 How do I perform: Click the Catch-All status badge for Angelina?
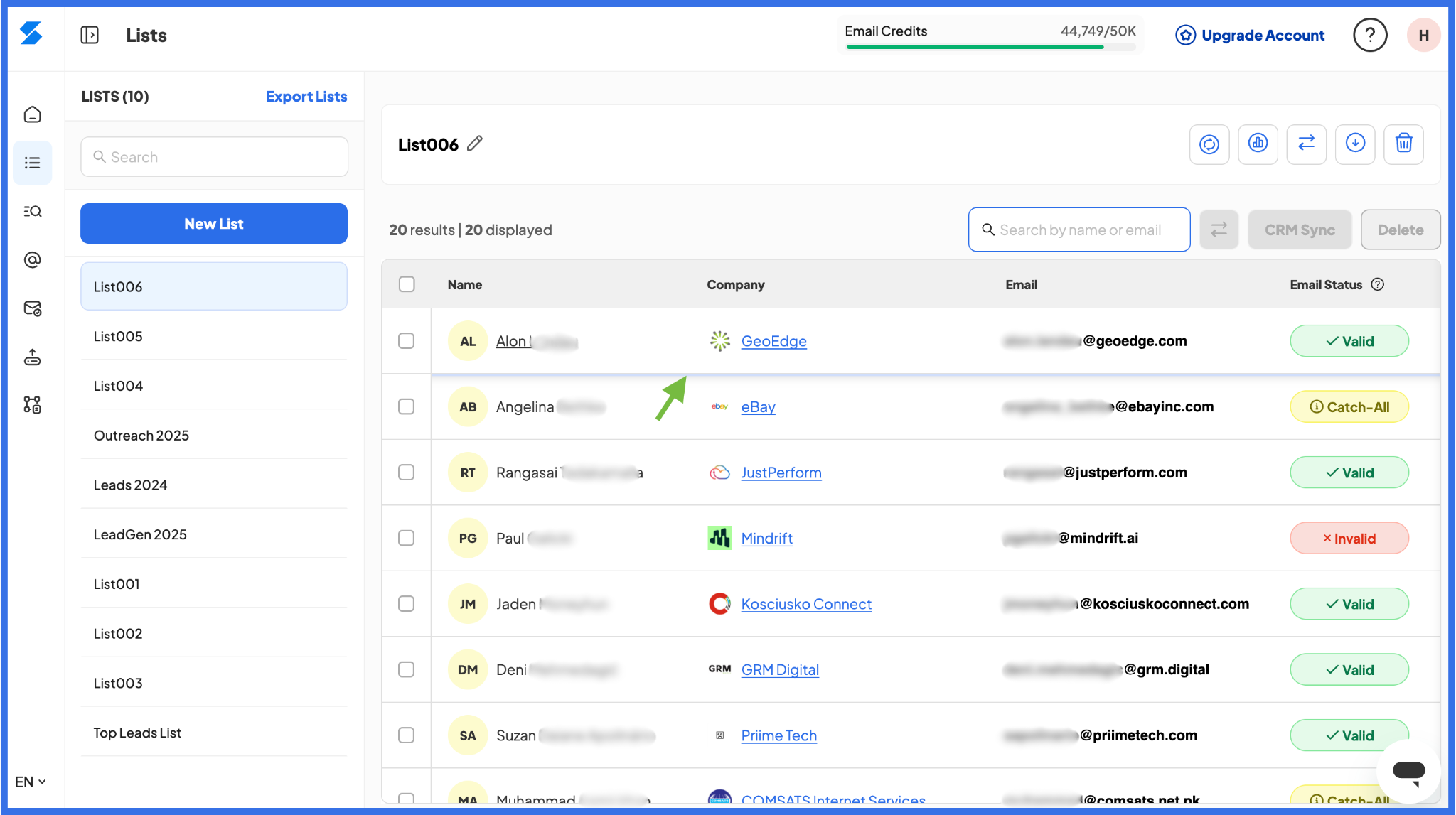coord(1349,406)
